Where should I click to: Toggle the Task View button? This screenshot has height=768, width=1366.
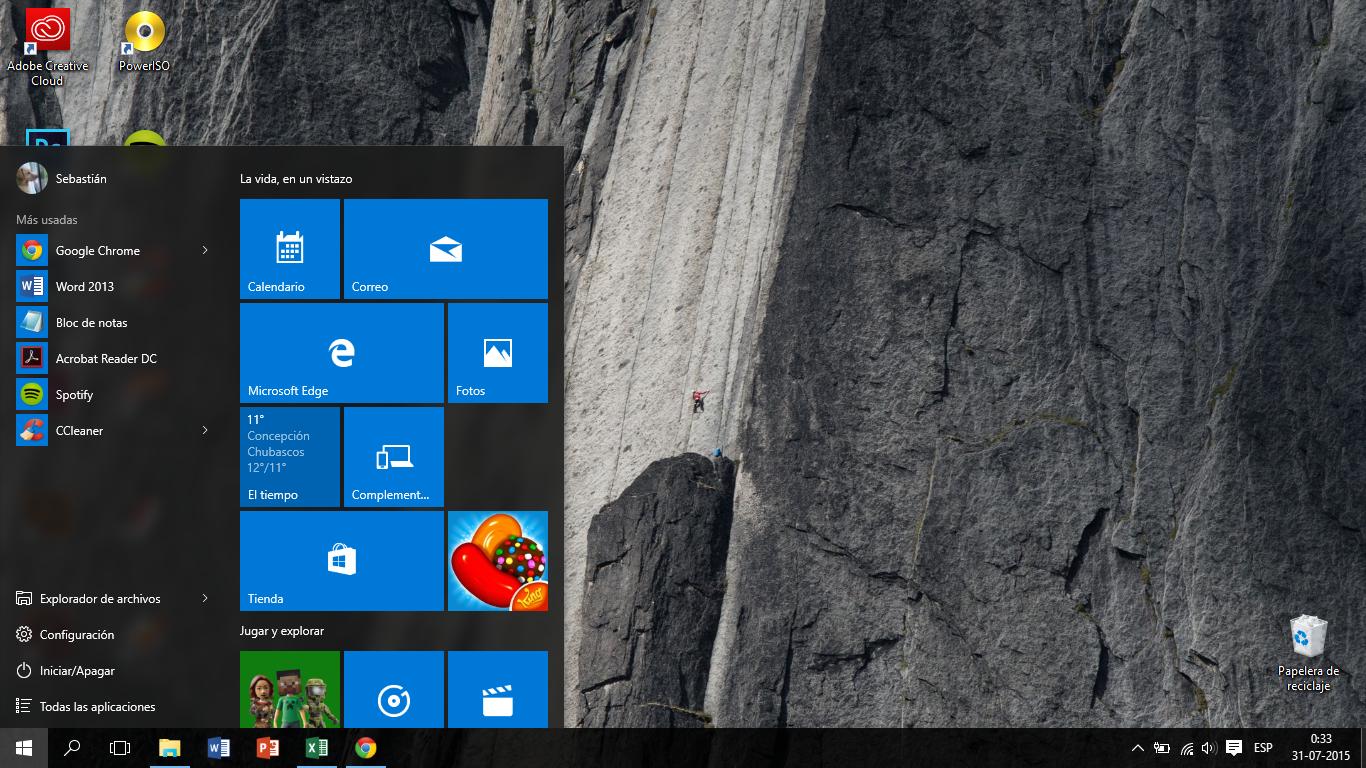click(120, 748)
